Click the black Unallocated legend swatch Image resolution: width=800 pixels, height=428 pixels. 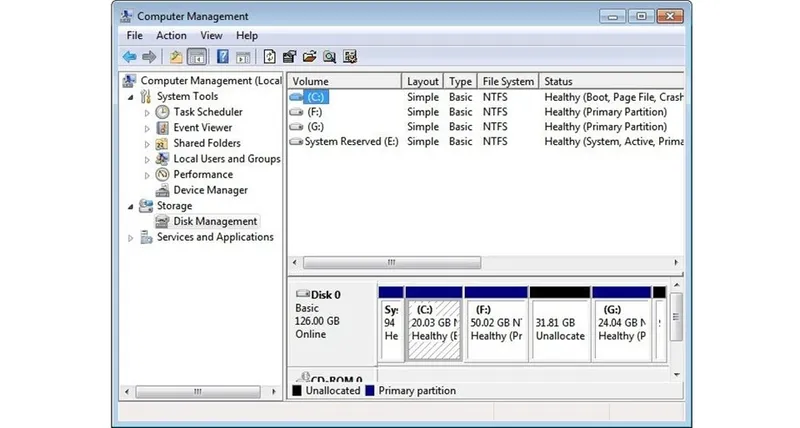297,391
